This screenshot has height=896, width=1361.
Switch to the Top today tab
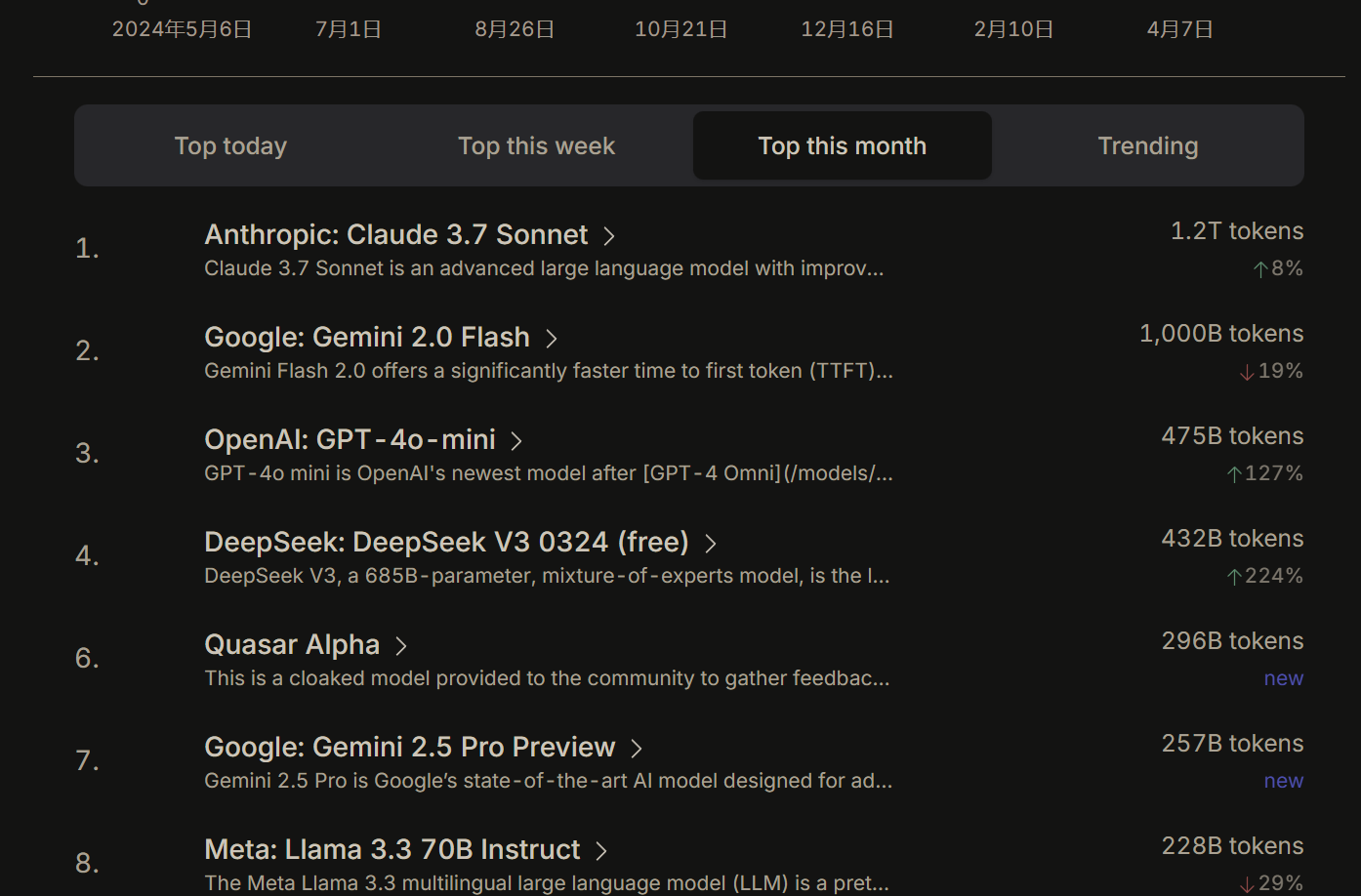[x=230, y=145]
